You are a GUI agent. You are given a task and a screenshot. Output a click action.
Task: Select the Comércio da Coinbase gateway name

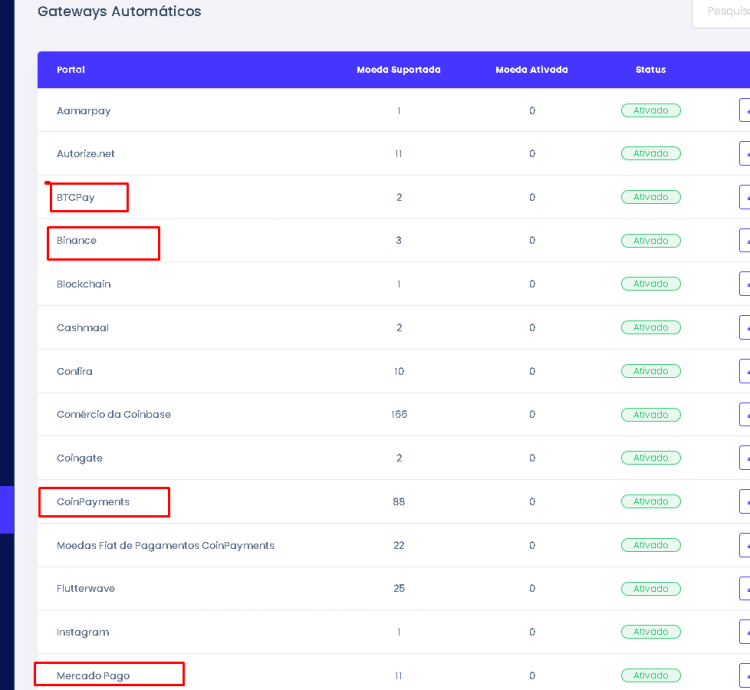(x=113, y=415)
